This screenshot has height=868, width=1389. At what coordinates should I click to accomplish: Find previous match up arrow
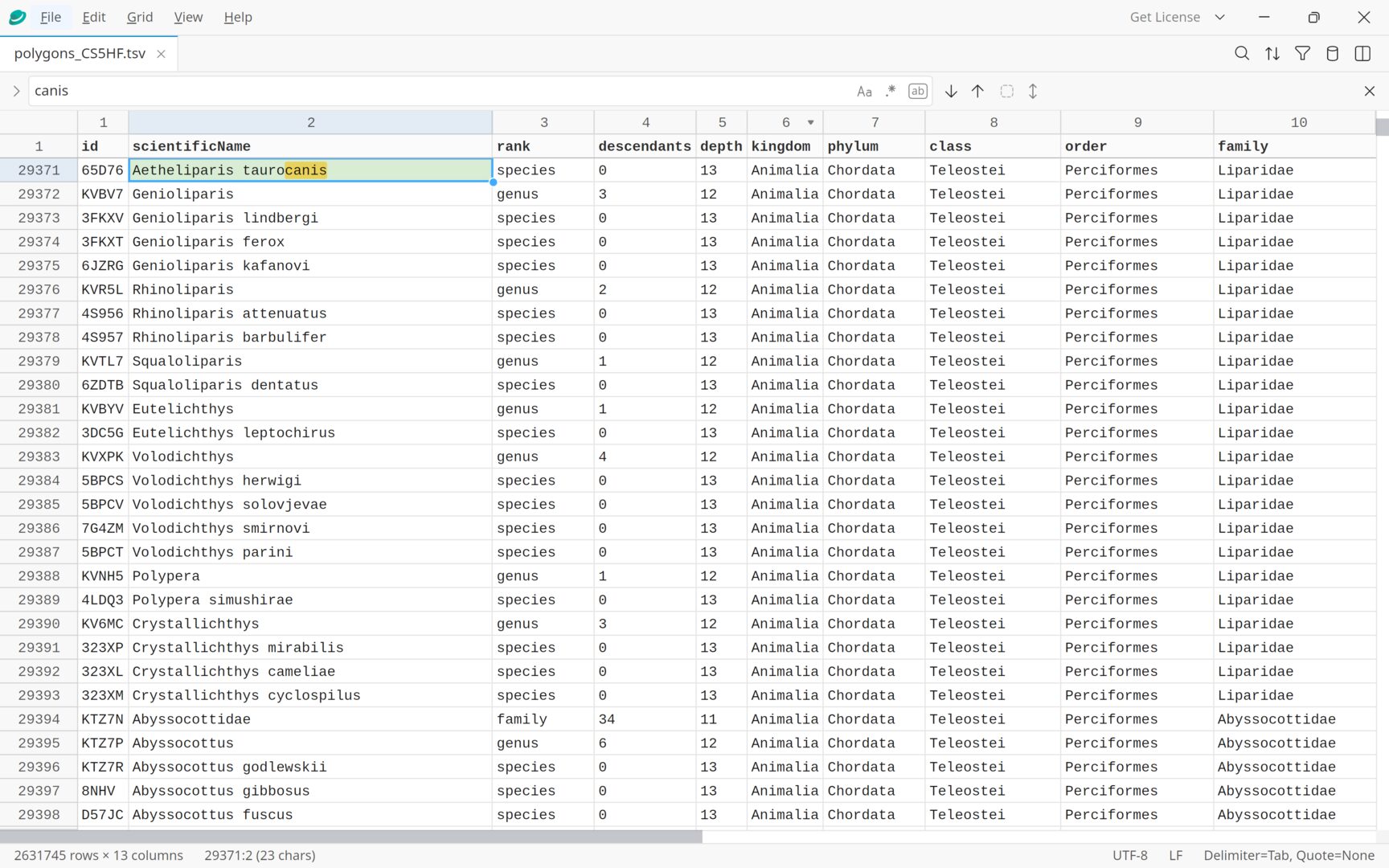point(977,92)
